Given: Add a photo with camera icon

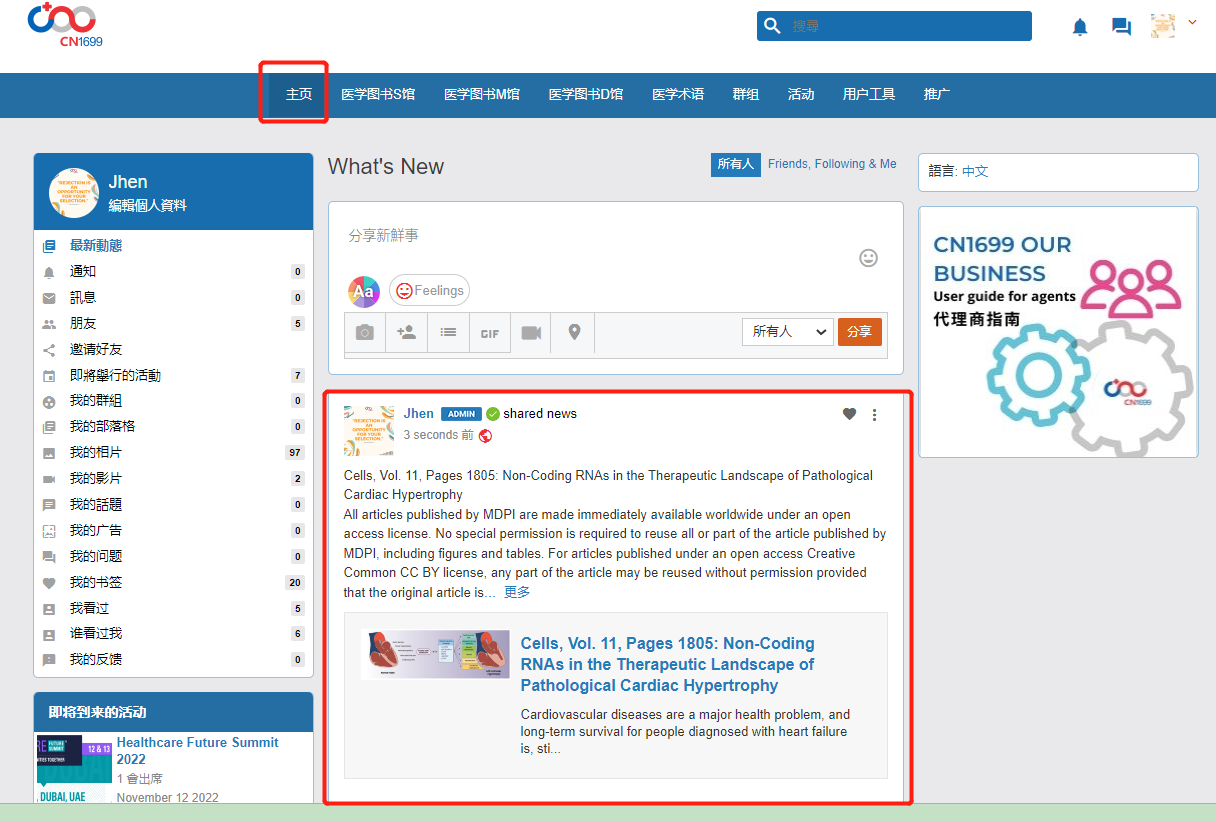Looking at the screenshot, I should 365,333.
